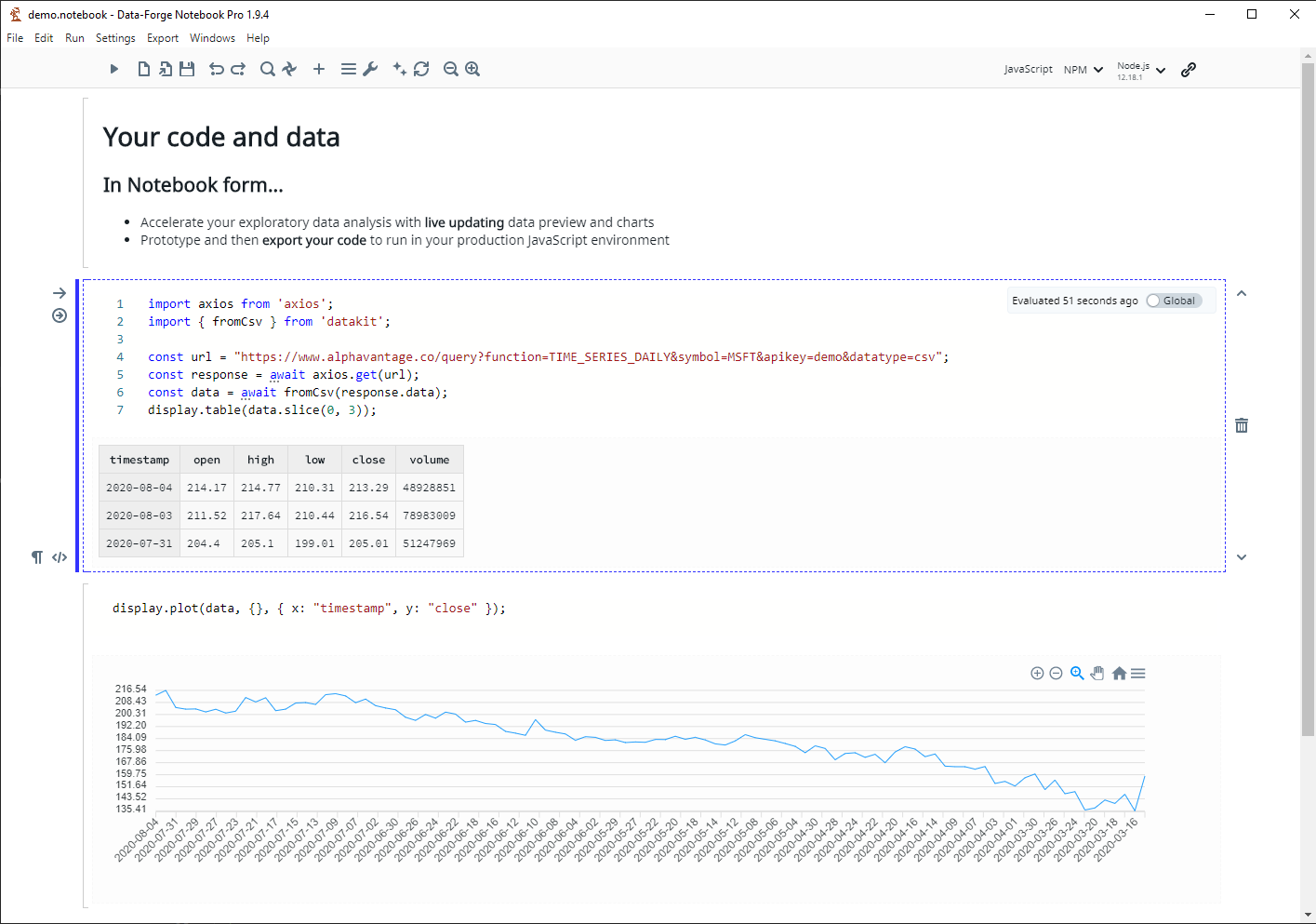The width and height of the screenshot is (1316, 924).
Task: Save the notebook with floppy disk icon
Action: pos(187,69)
